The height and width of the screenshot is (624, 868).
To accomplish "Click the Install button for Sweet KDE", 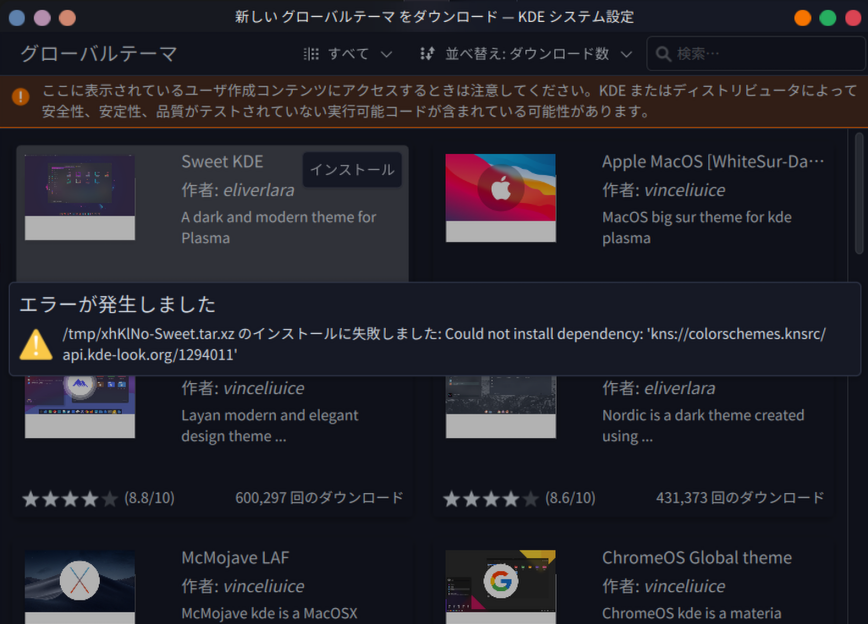I will (x=352, y=169).
